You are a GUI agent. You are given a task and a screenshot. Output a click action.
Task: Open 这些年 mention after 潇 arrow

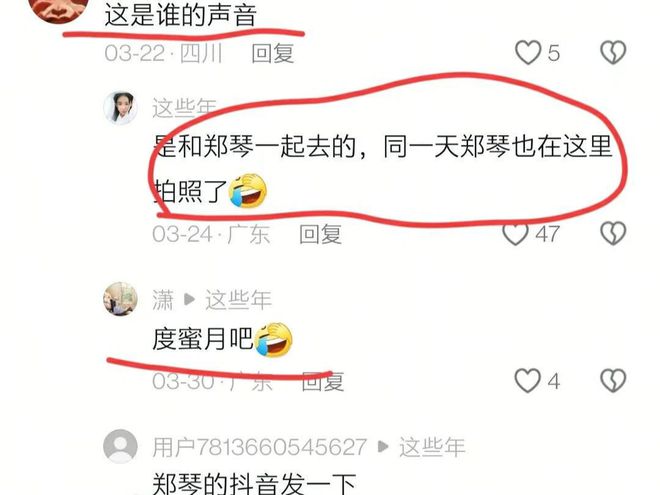pyautogui.click(x=238, y=300)
